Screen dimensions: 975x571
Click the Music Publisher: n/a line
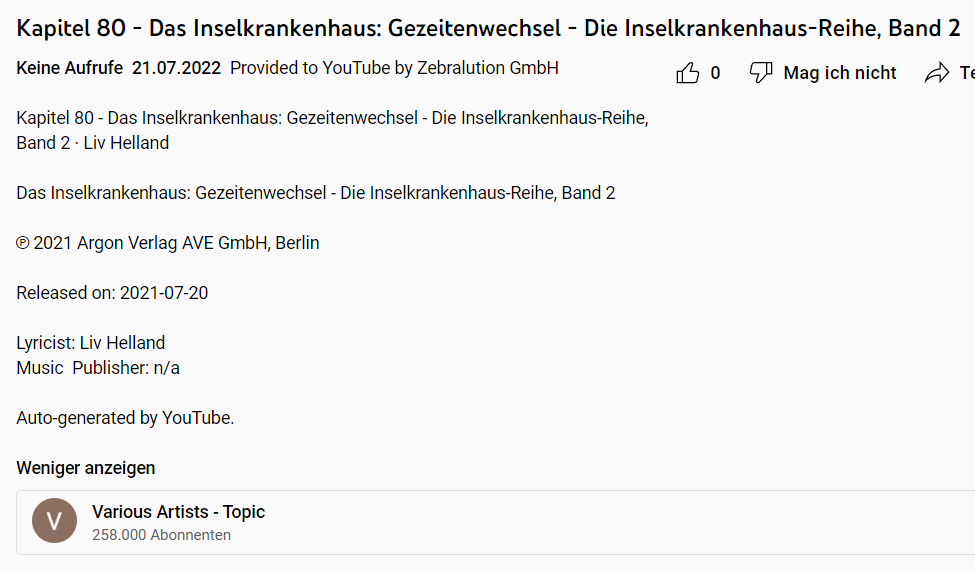tap(98, 368)
